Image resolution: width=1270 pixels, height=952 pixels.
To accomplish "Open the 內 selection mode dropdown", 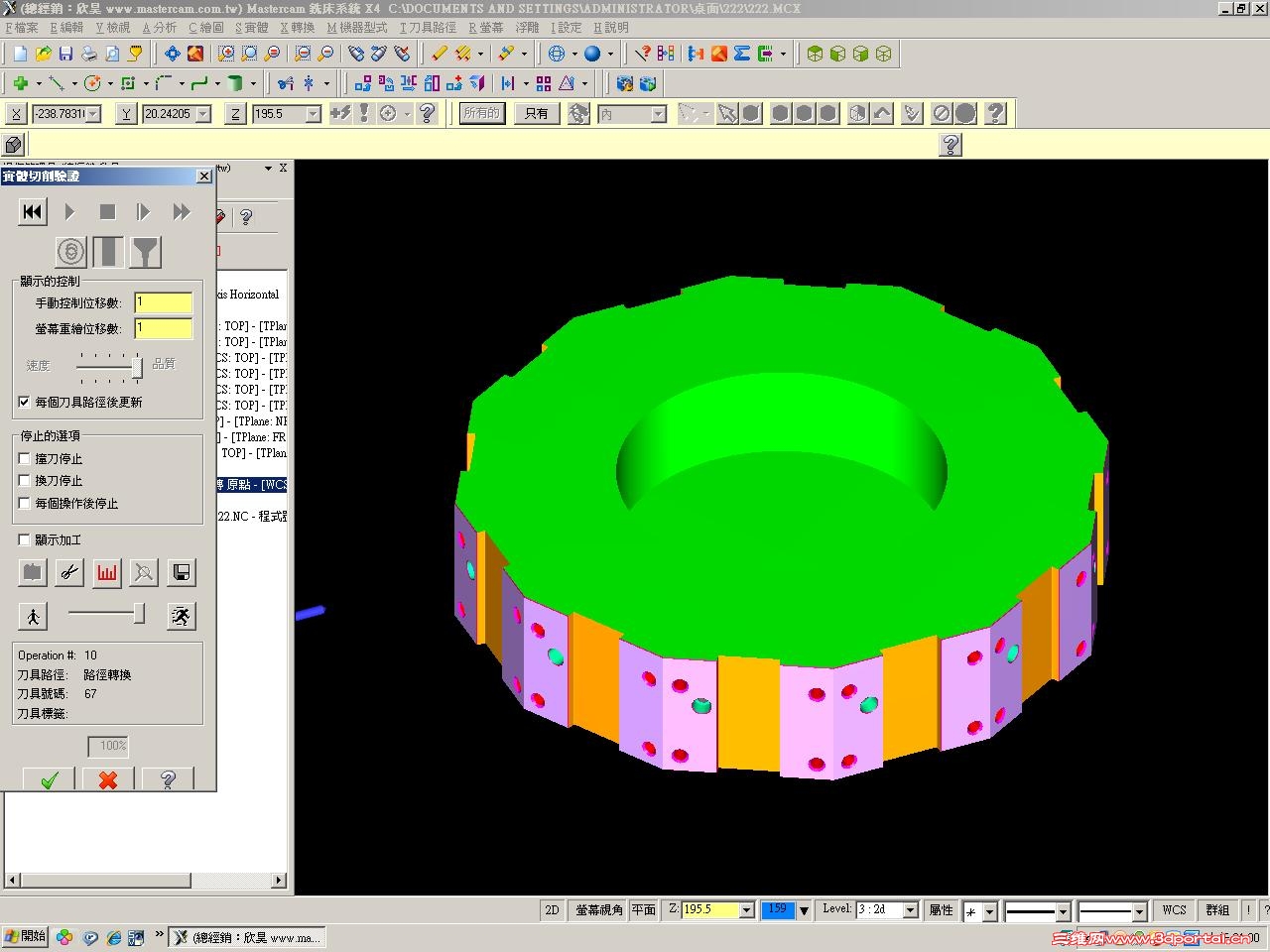I will (658, 115).
